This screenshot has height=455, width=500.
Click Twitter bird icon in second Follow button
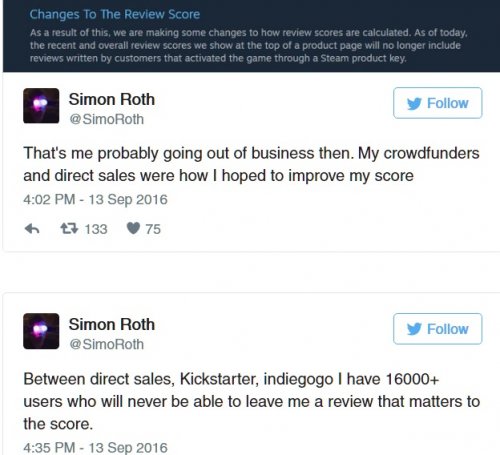tap(414, 329)
